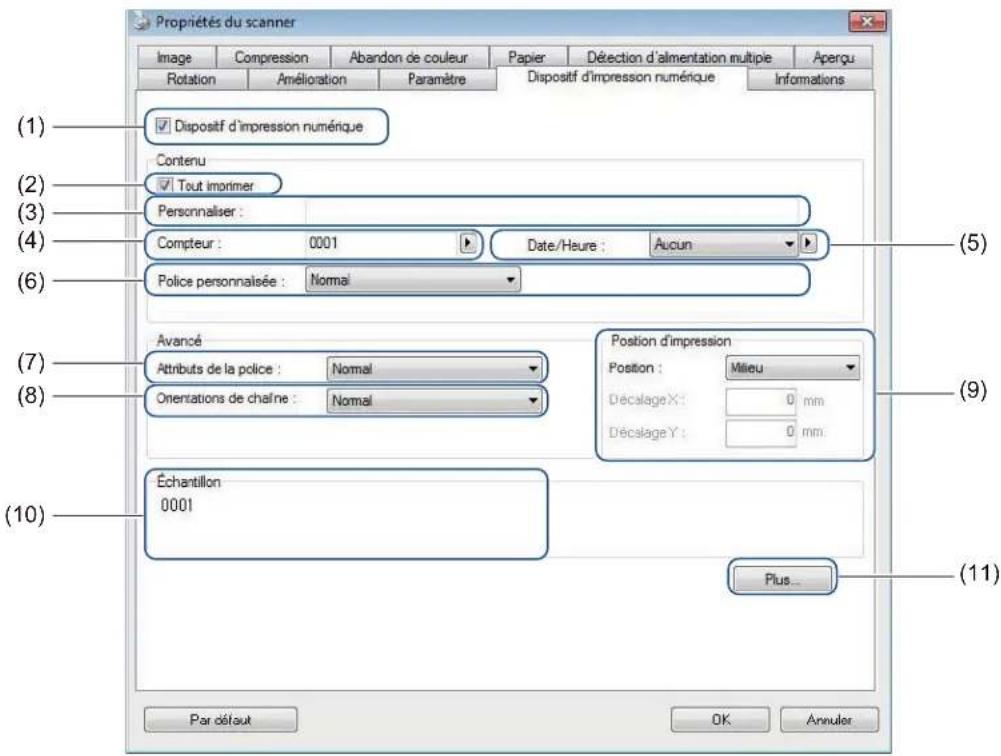Viewport: 1001px width, 756px height.
Task: Click the scanner icon in the title bar
Action: 141,22
